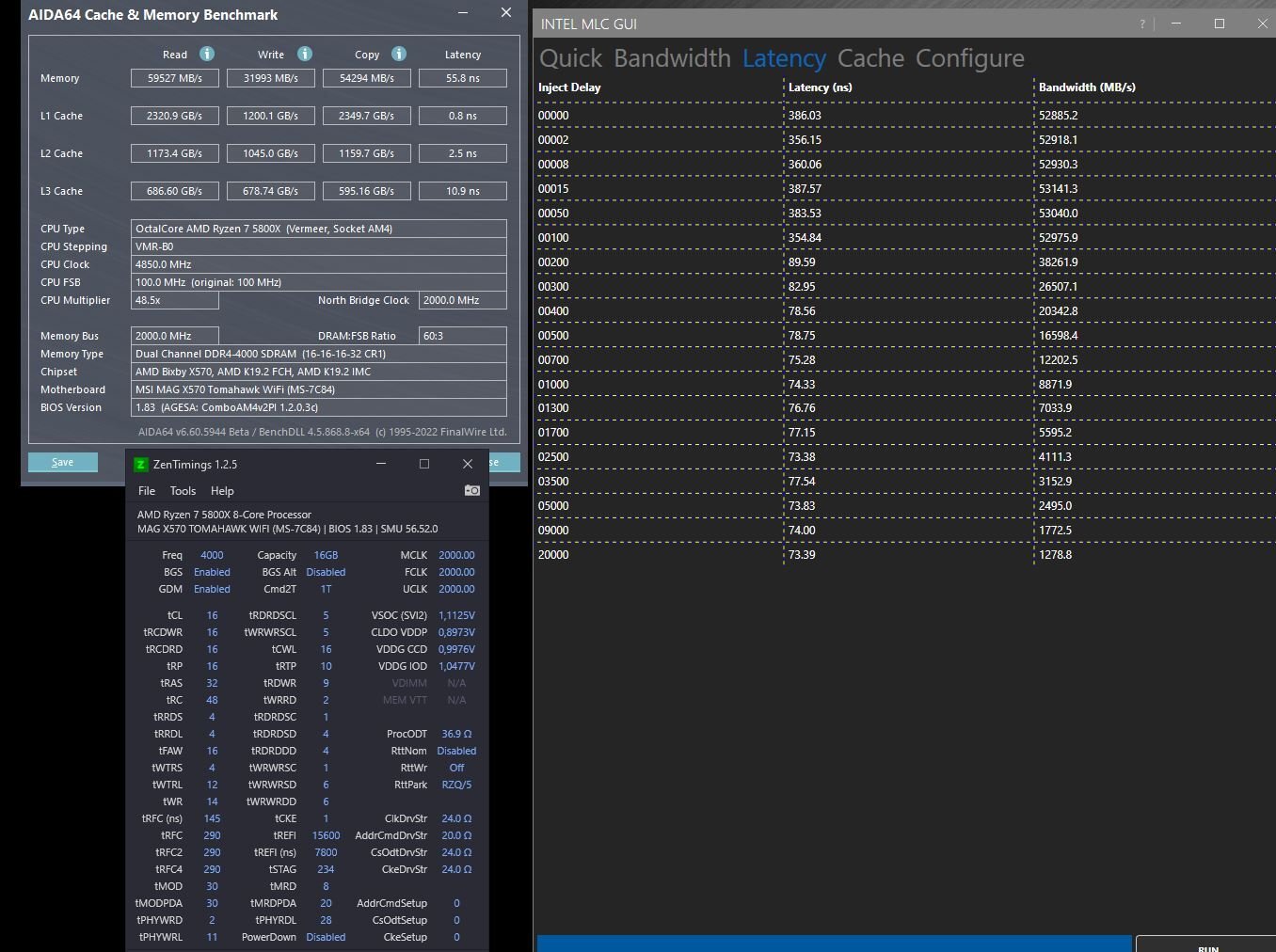The height and width of the screenshot is (952, 1276).
Task: Switch to the Quick tab in MLC GUI
Action: click(570, 58)
